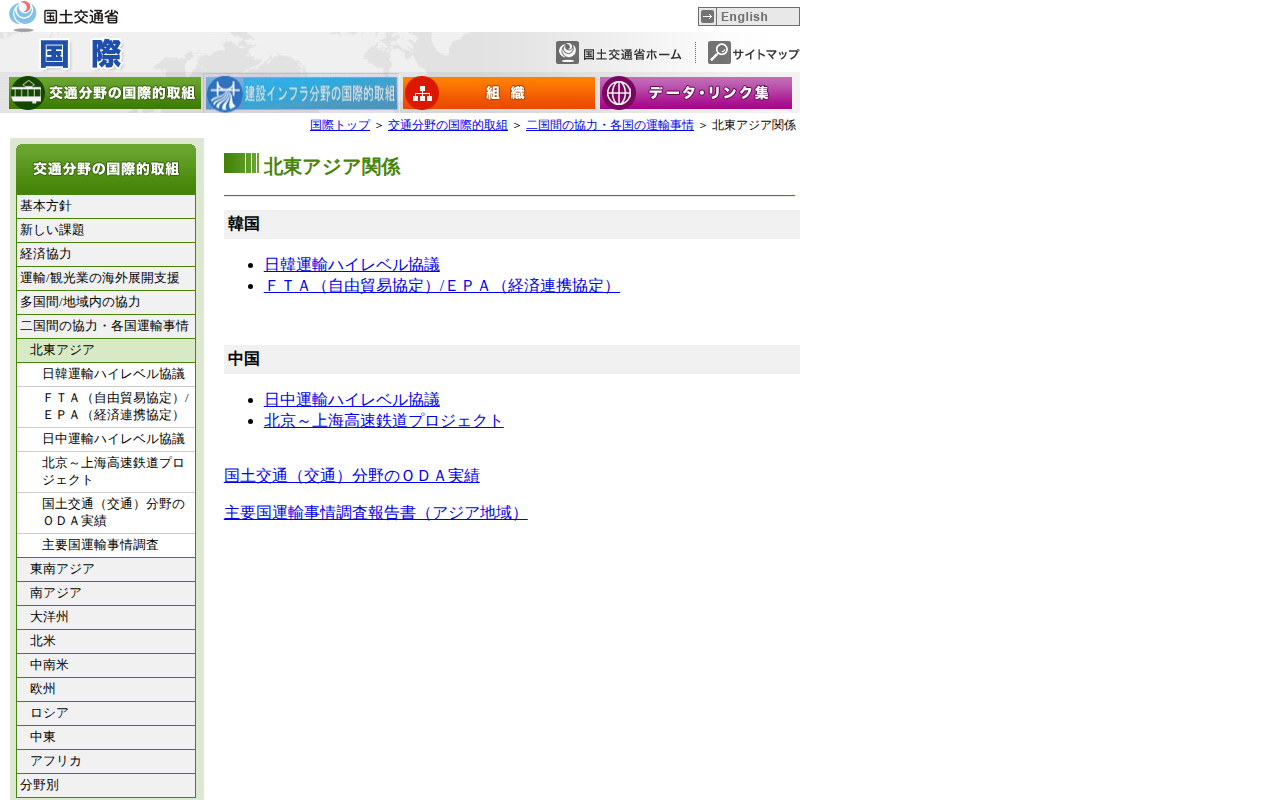Open sidebar item ＦＴＡ/ＥＰＡ（経済連携協定）

coord(106,407)
